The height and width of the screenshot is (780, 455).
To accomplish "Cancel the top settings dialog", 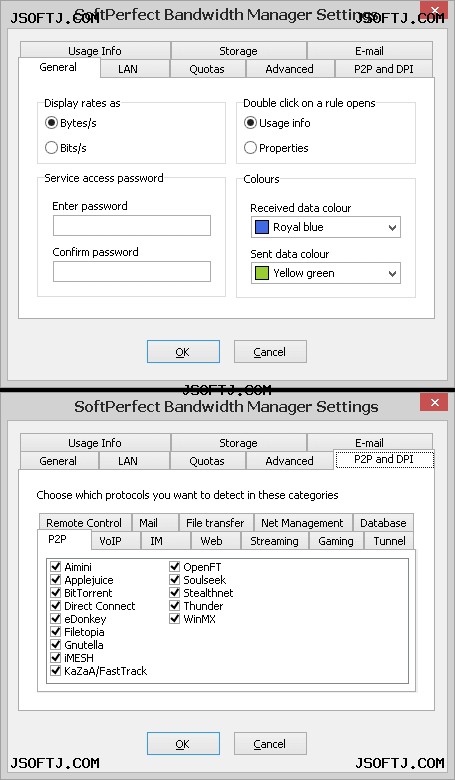I will pyautogui.click(x=270, y=352).
